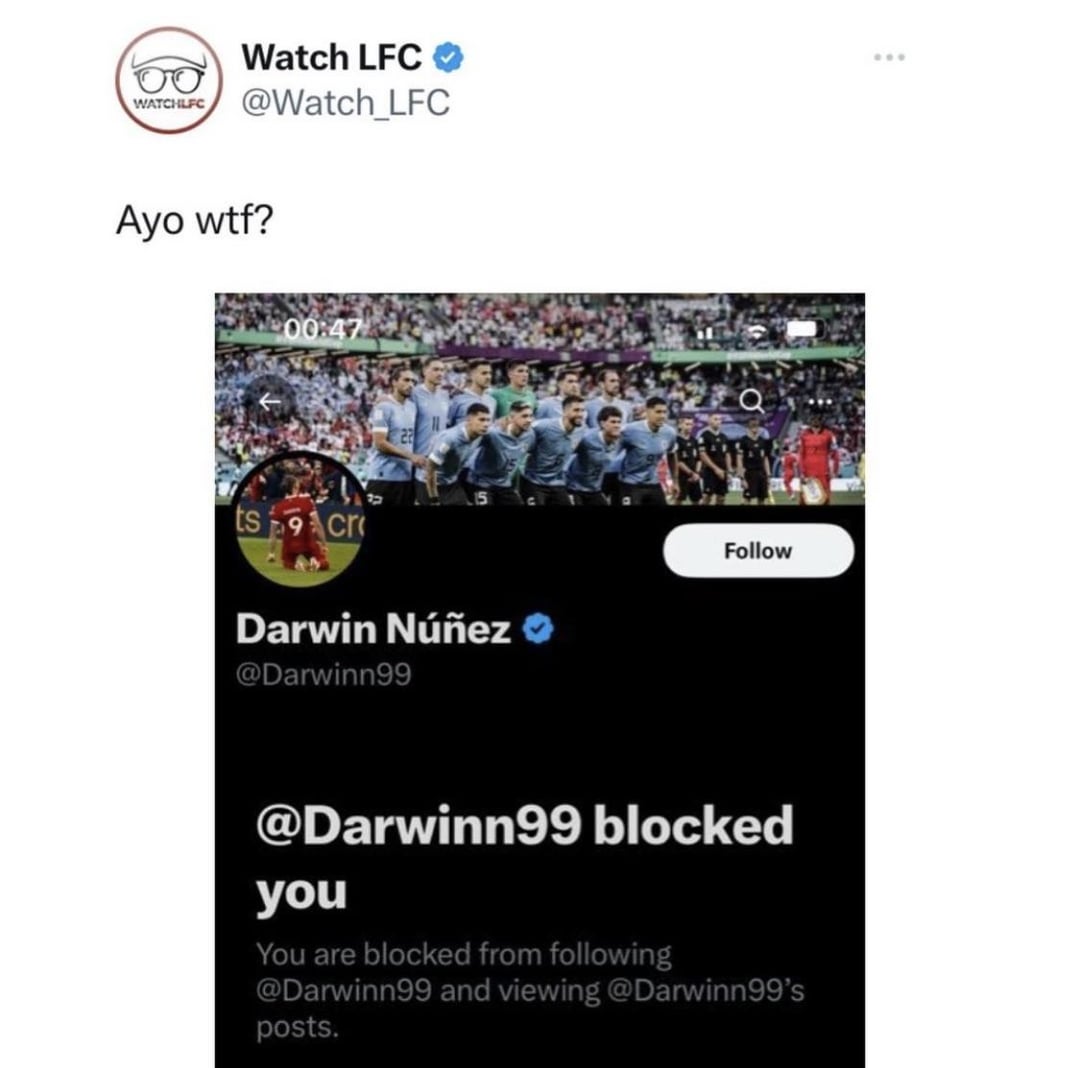Click the "Ayo wtf?" tweet text
This screenshot has width=1080, height=1068.
[x=194, y=222]
